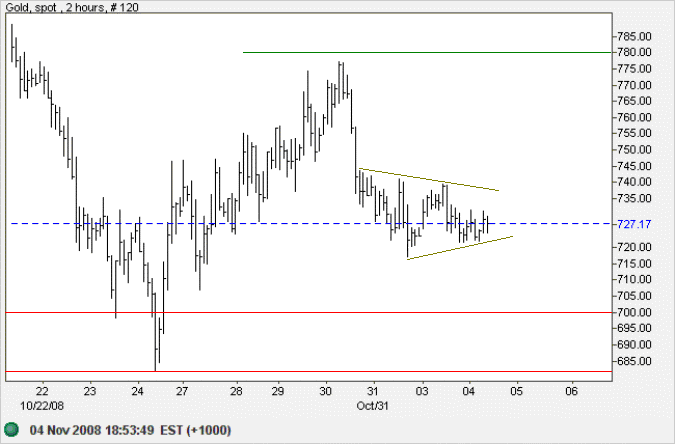Click the green status indicator icon
This screenshot has width=675, height=444.
tap(12, 429)
